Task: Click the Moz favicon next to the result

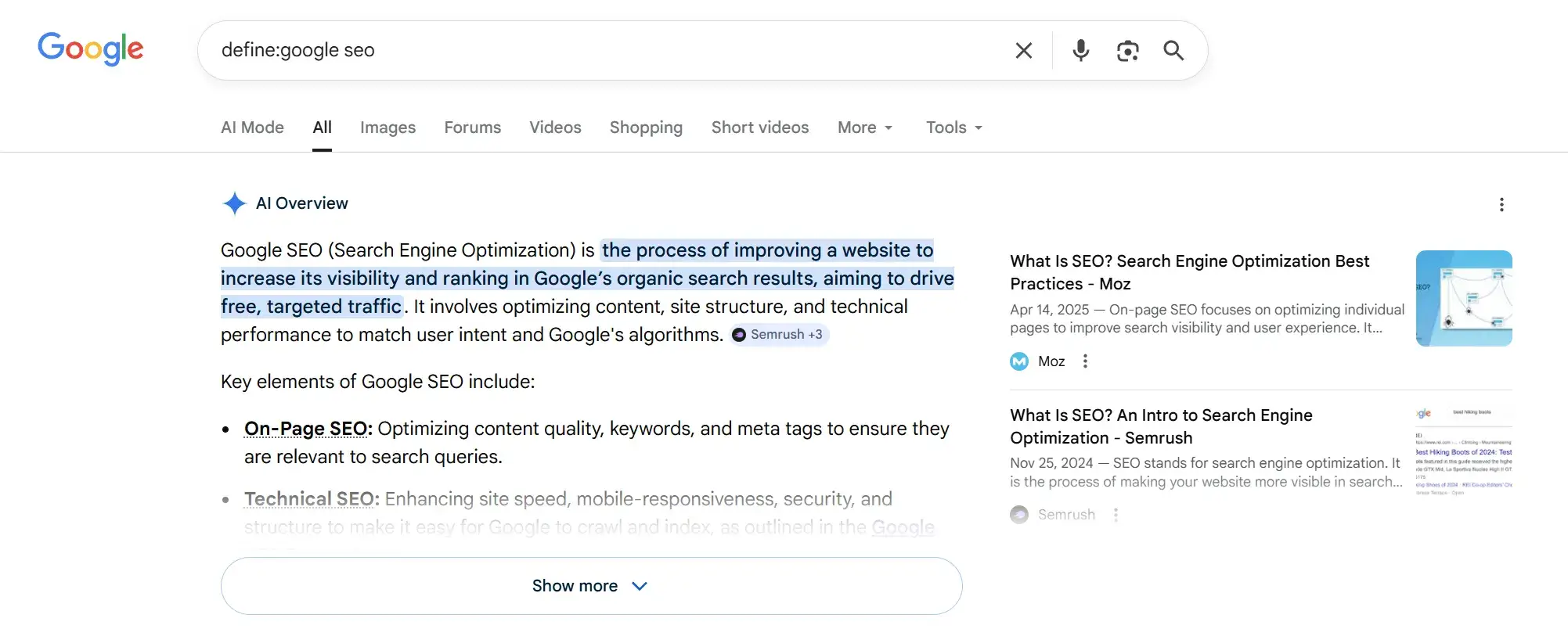Action: (1018, 361)
